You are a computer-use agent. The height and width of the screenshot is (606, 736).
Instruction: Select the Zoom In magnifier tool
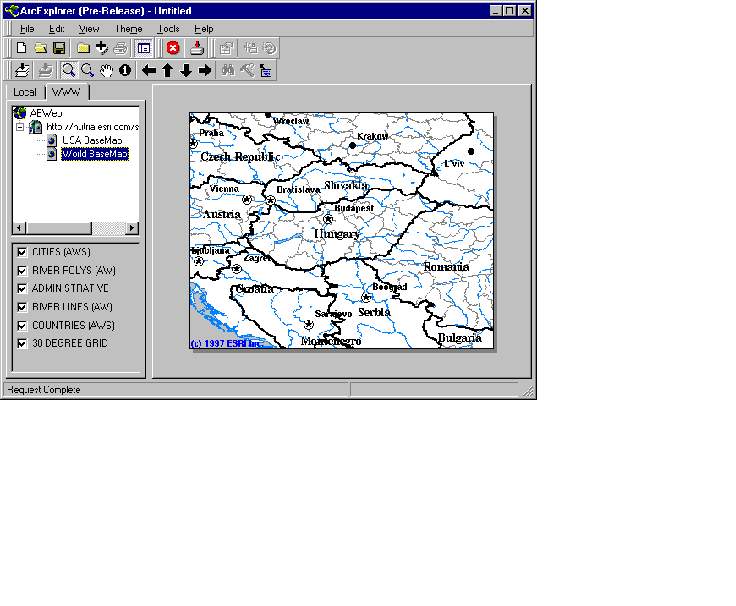68,70
